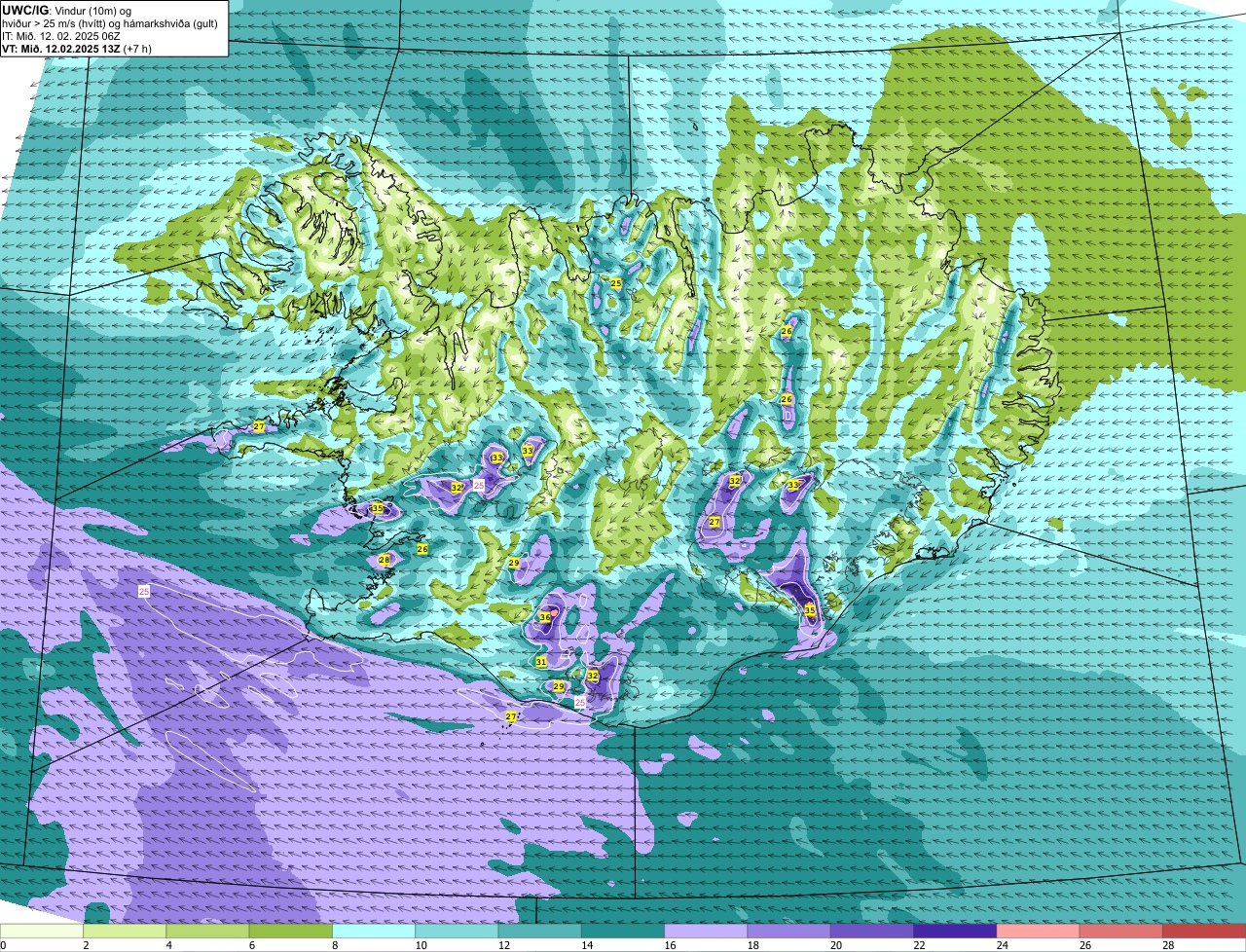Select the 4–6 m/s green legend swatch
Image resolution: width=1246 pixels, height=952 pixels.
pyautogui.click(x=208, y=932)
